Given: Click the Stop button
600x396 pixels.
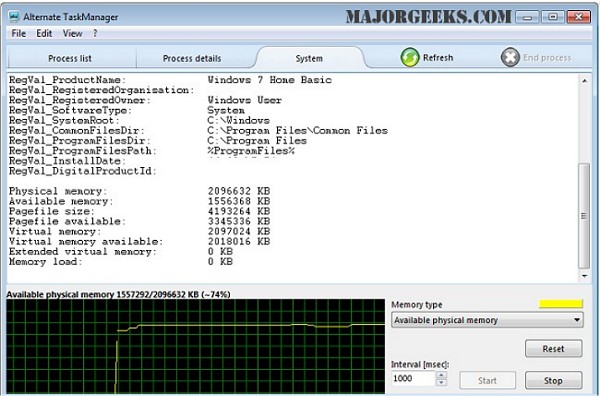Looking at the screenshot, I should pos(553,380).
